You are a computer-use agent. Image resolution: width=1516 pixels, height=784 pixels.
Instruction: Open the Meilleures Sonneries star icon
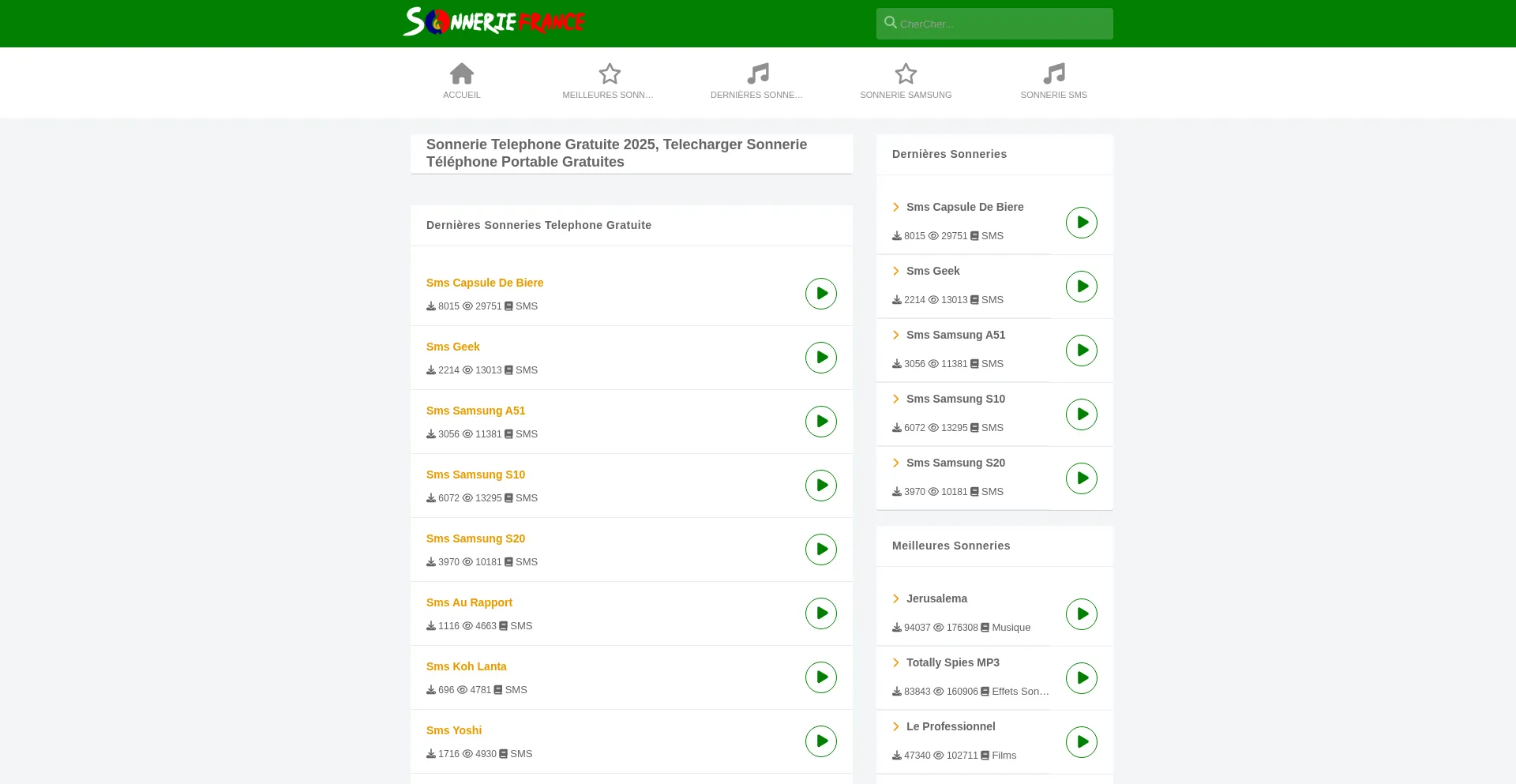coord(610,73)
